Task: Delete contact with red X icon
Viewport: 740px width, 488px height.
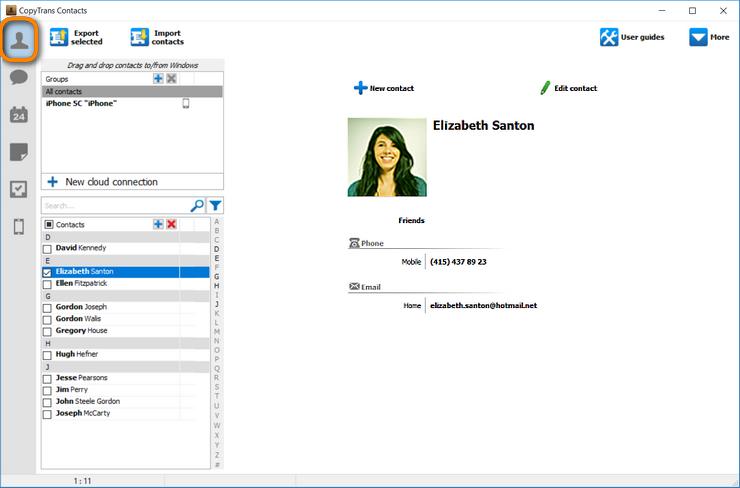Action: click(x=171, y=224)
